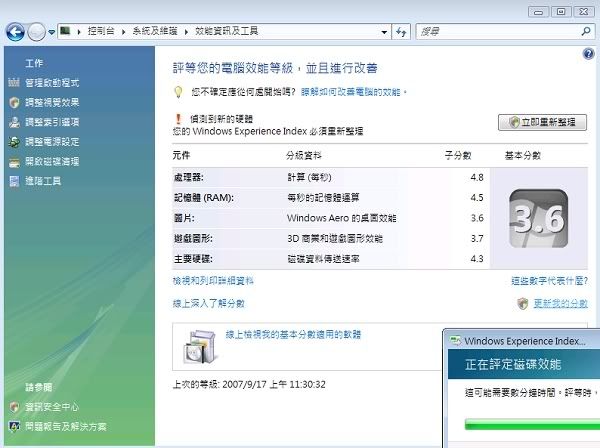Select the 控制台 breadcrumb
This screenshot has width=600, height=448.
pos(101,31)
